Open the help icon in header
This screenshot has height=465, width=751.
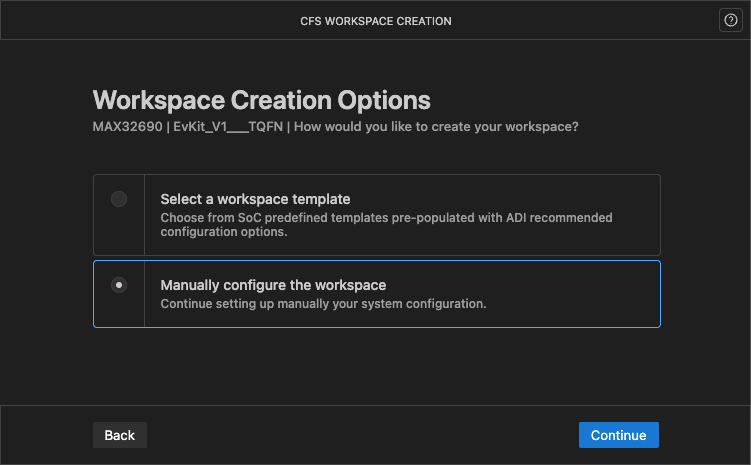730,21
